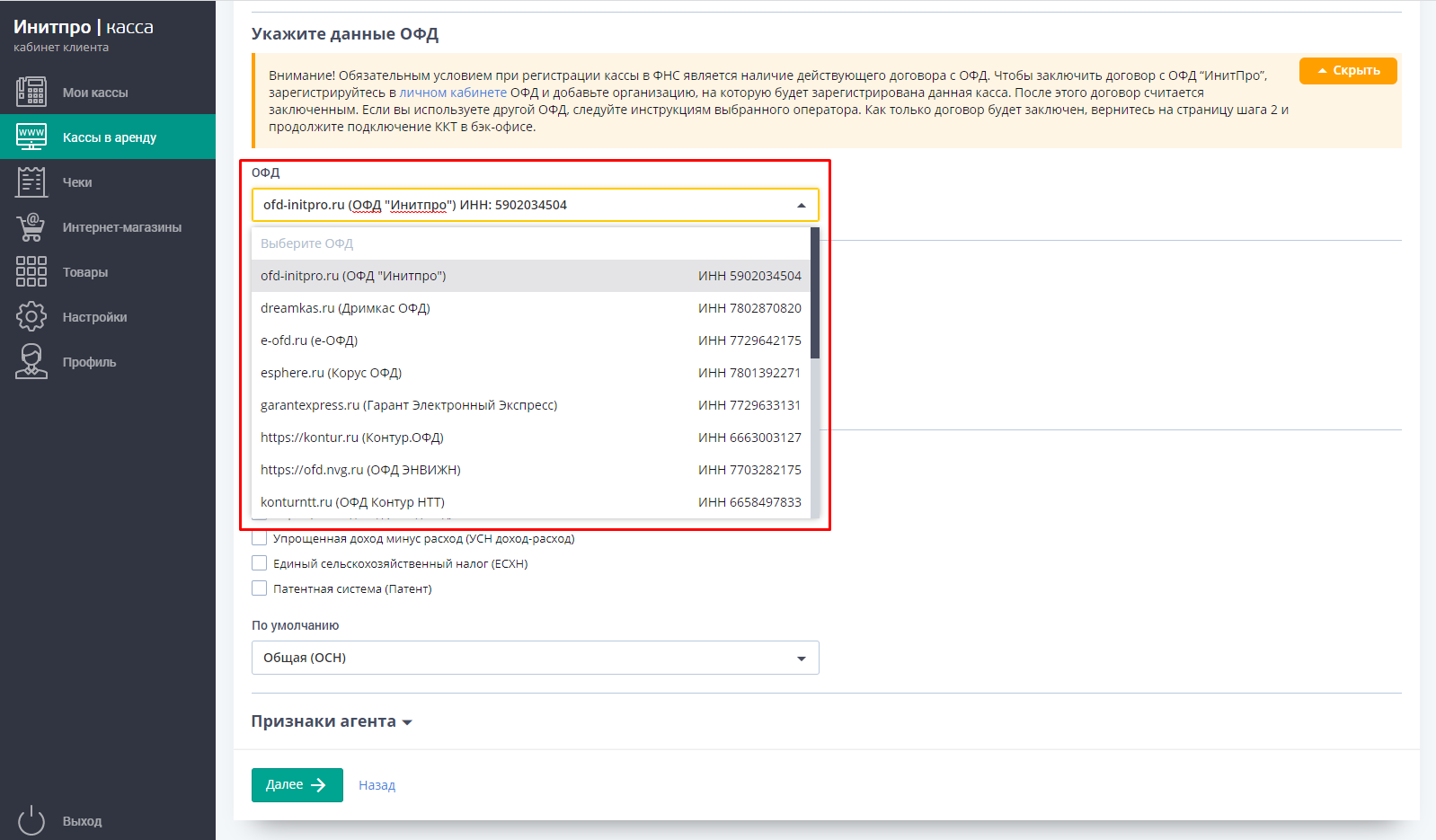
Task: Click the Далее button
Action: coord(297,785)
